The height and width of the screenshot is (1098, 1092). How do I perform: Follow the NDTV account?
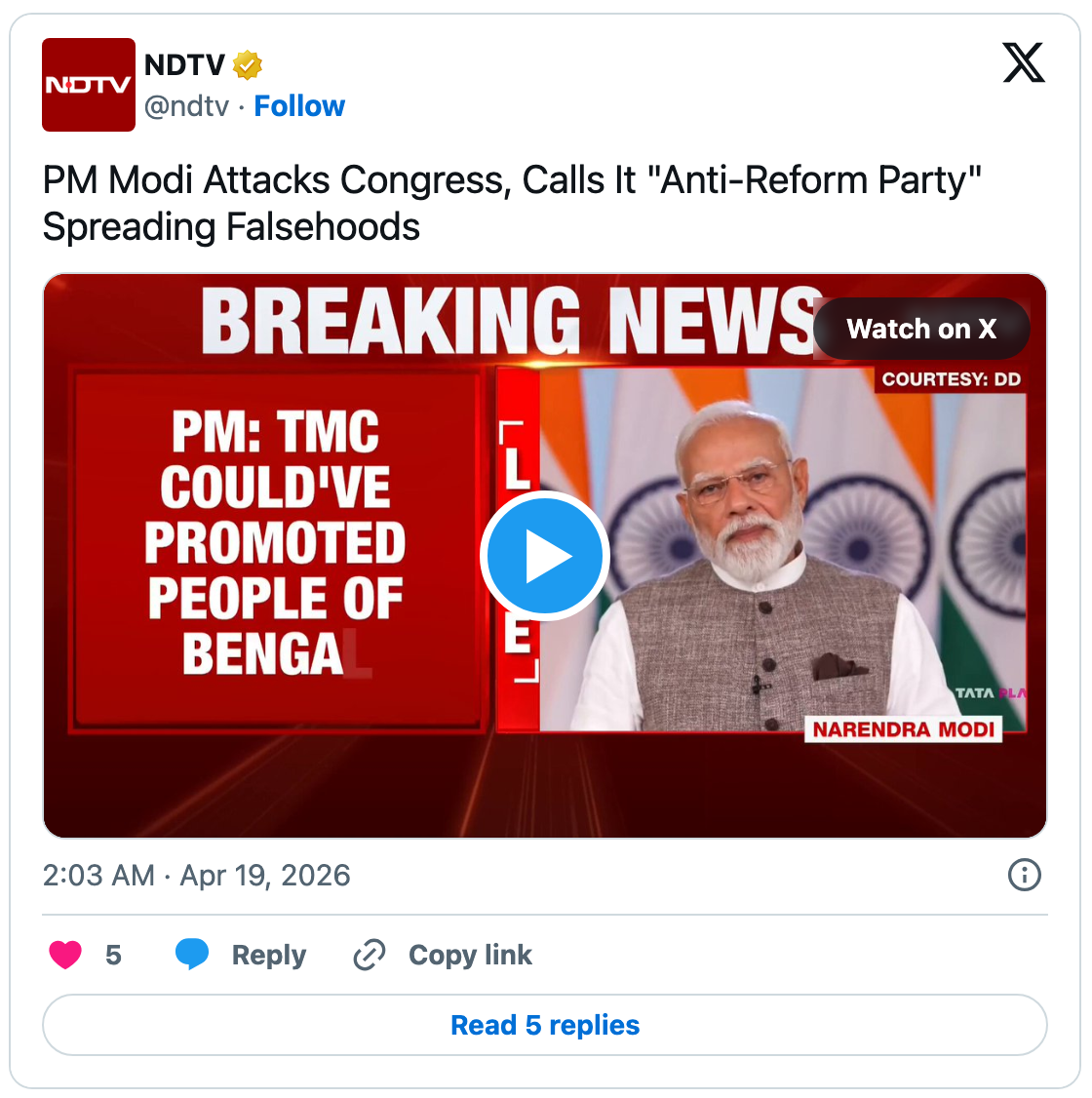pyautogui.click(x=299, y=106)
